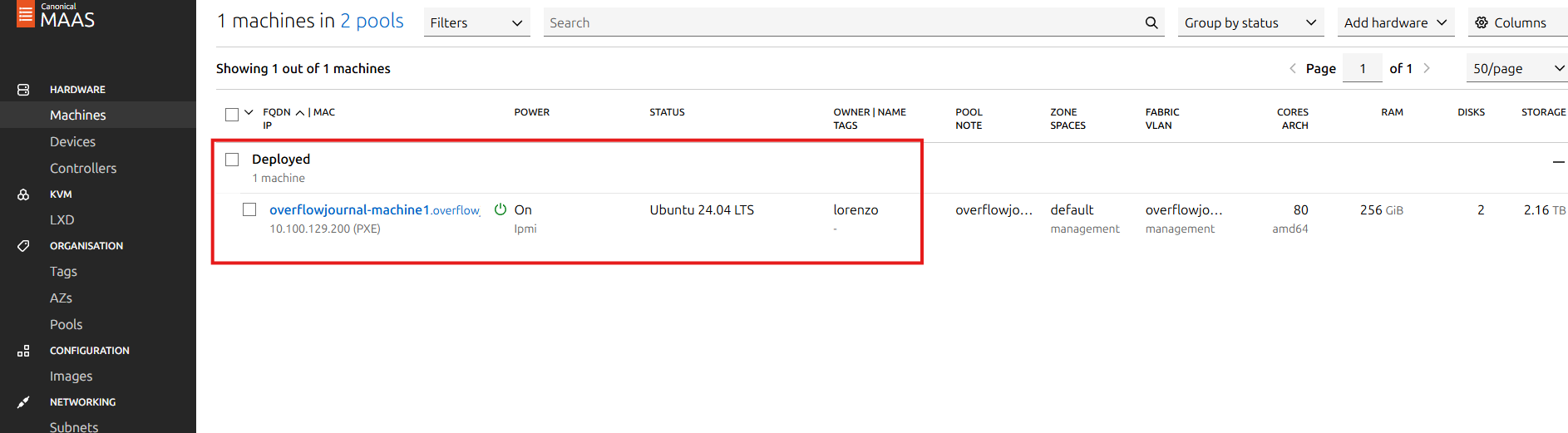Tick the select-all machines header checkbox
This screenshot has width=1568, height=433.
click(x=232, y=114)
